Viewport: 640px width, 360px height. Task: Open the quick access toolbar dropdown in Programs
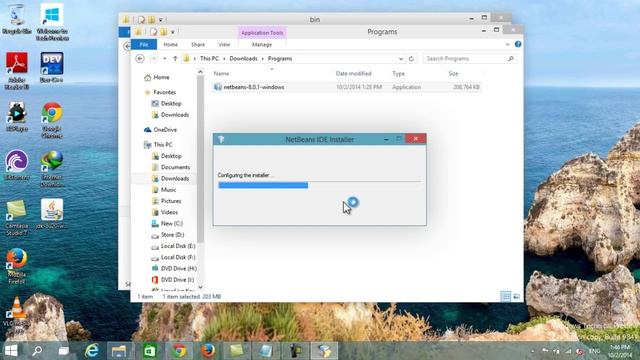(x=173, y=32)
